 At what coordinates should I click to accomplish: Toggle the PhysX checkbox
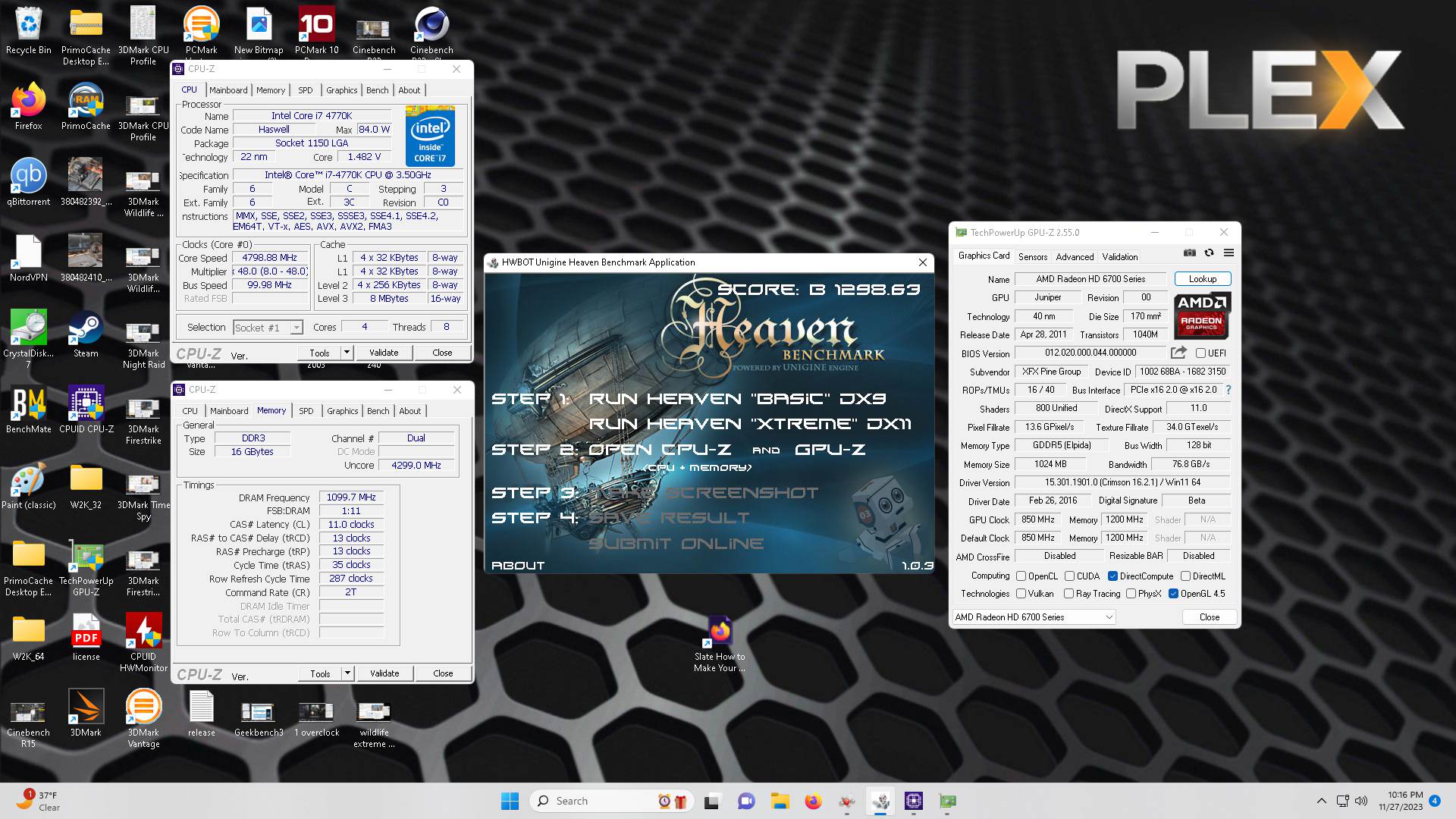[x=1131, y=594]
